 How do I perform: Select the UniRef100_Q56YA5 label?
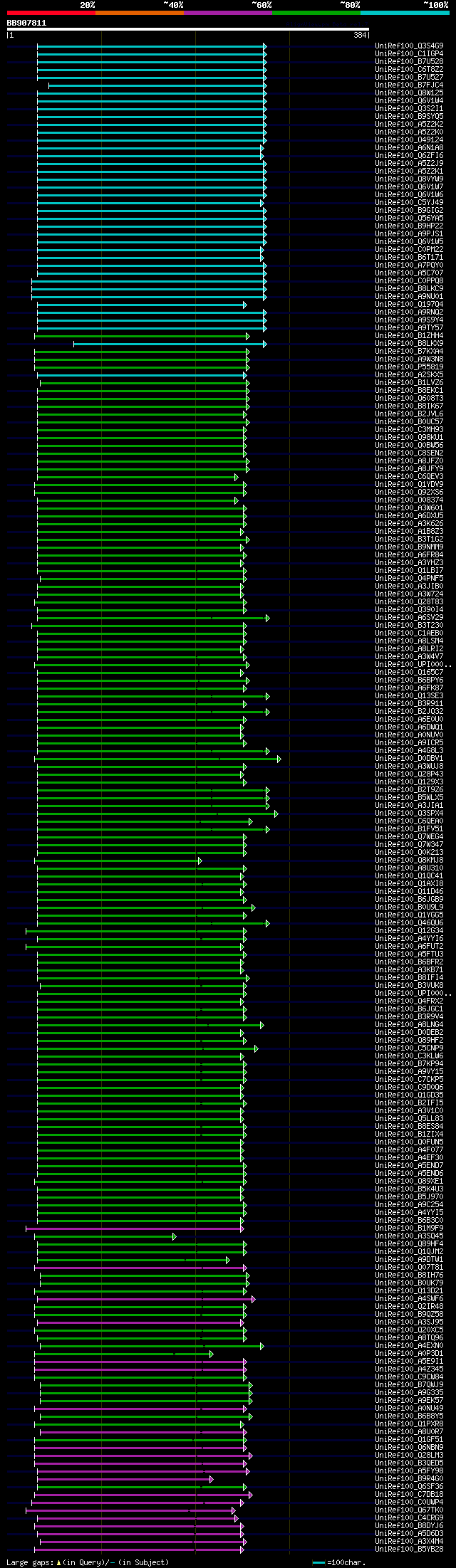click(409, 219)
